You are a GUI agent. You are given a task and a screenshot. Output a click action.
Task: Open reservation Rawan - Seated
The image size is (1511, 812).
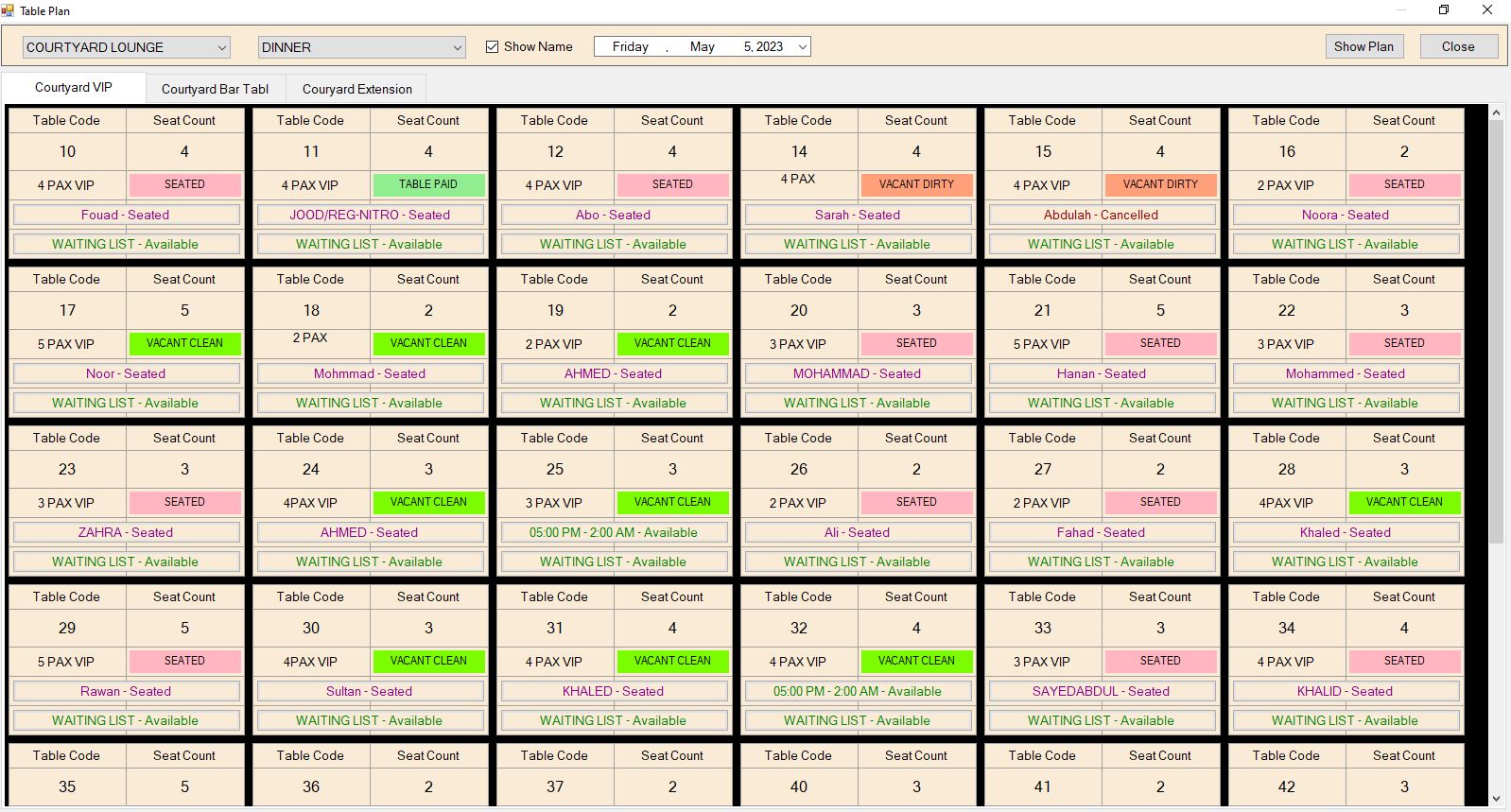click(x=125, y=691)
